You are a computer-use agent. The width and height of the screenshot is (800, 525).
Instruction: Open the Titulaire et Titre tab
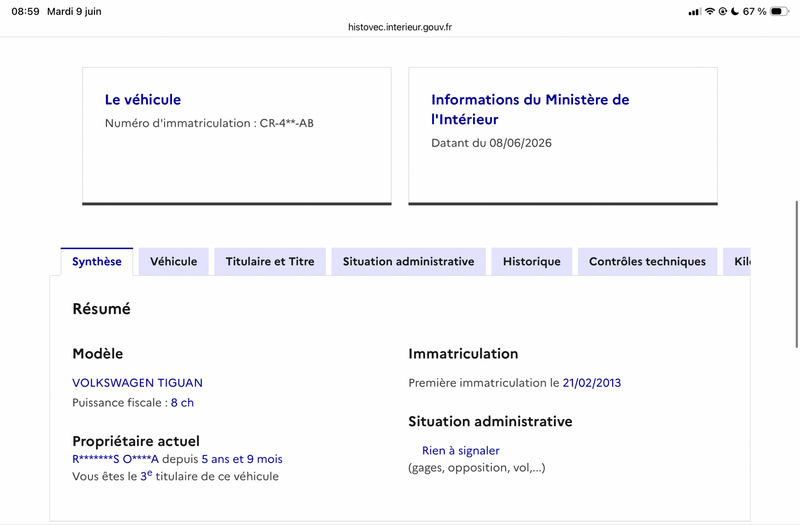pos(270,262)
